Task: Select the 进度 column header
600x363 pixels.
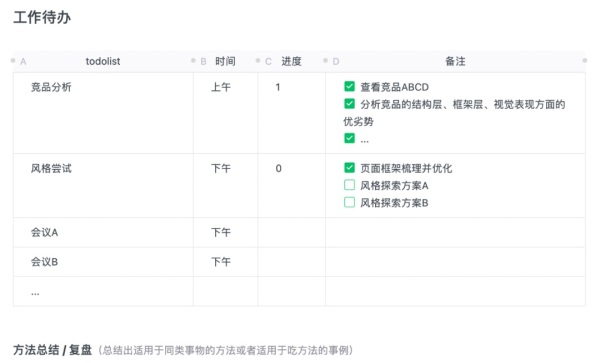Action: (x=291, y=61)
